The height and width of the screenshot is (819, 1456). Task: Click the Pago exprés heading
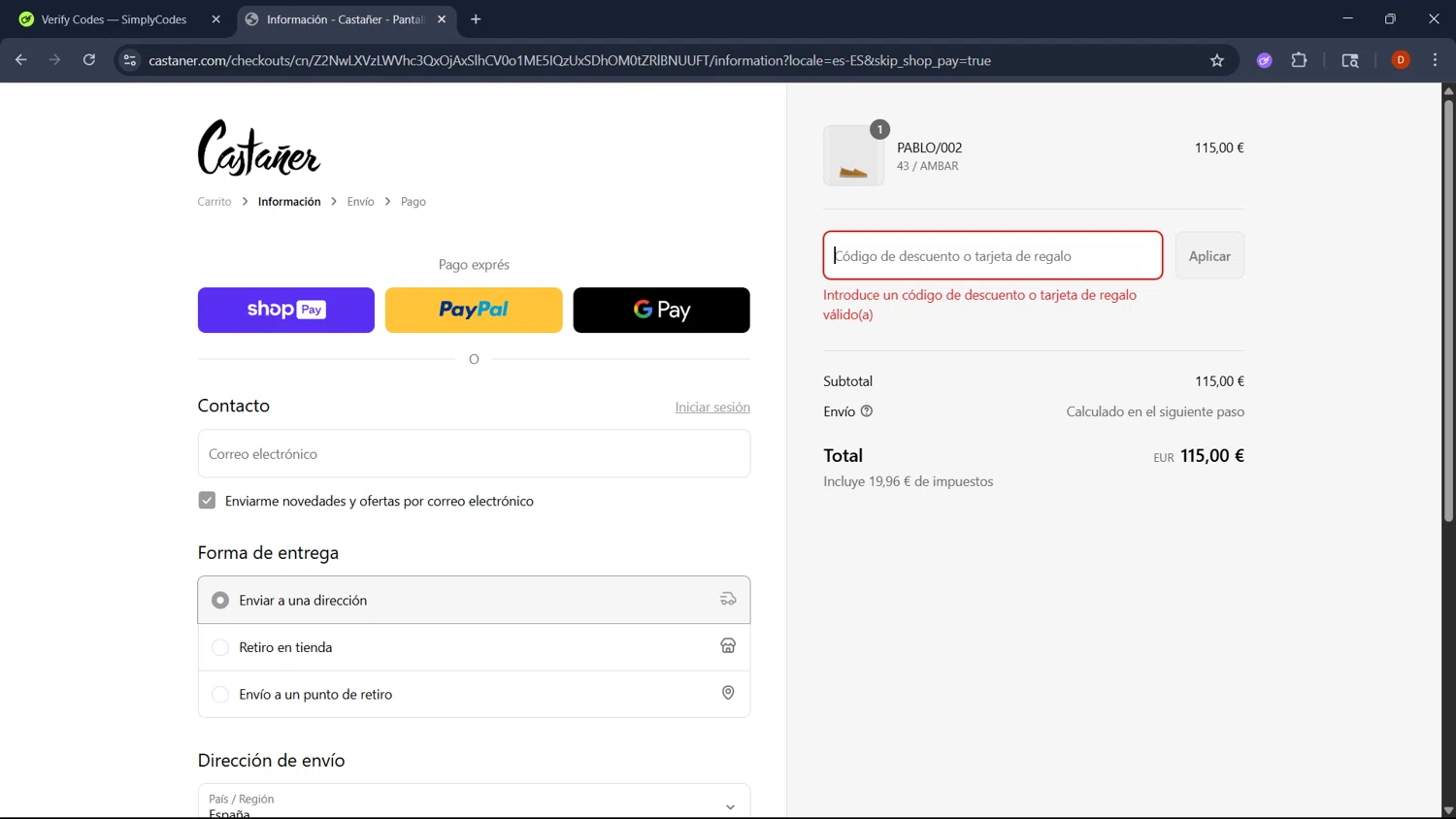click(x=474, y=265)
